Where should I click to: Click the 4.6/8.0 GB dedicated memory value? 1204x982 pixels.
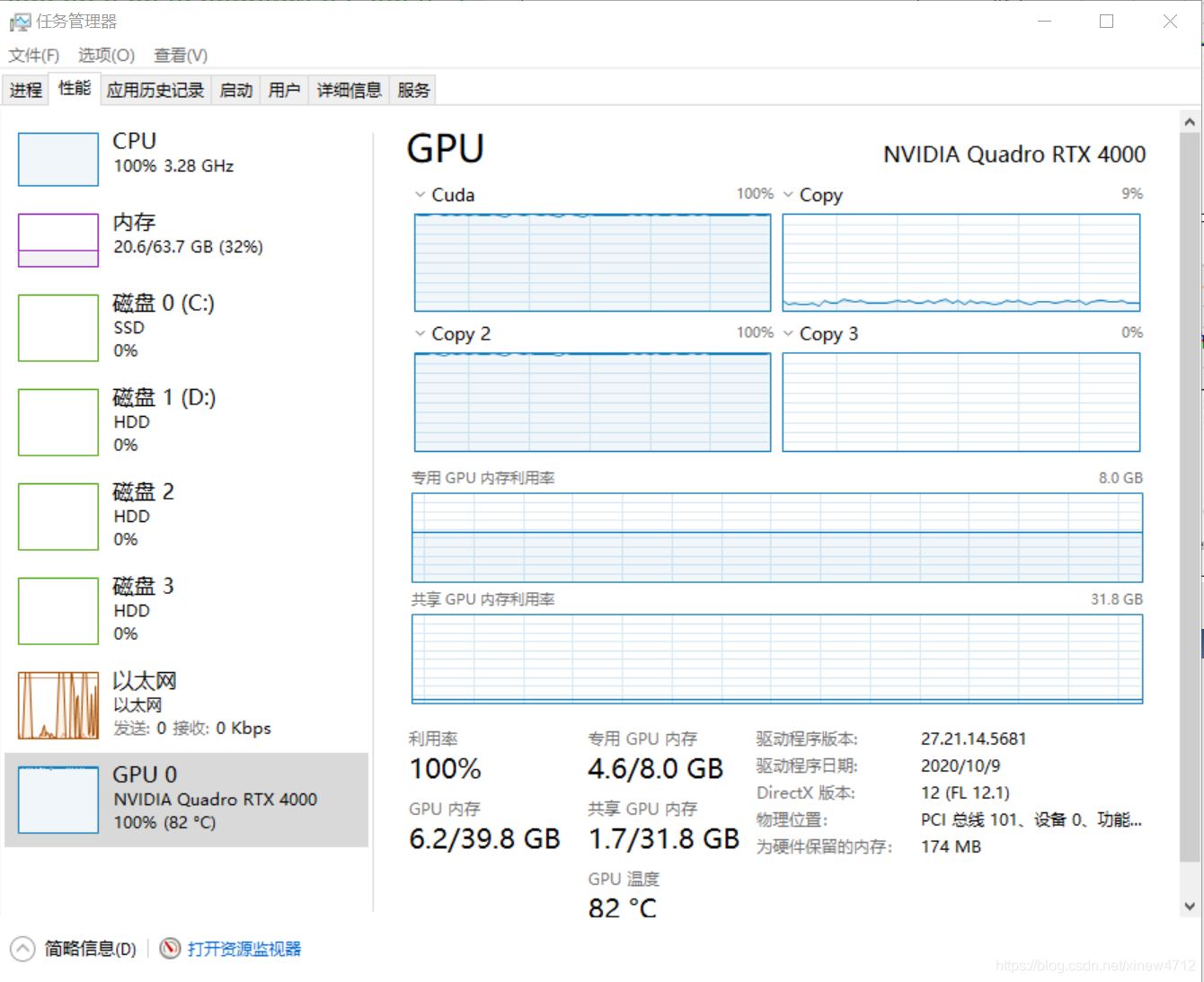point(656,769)
